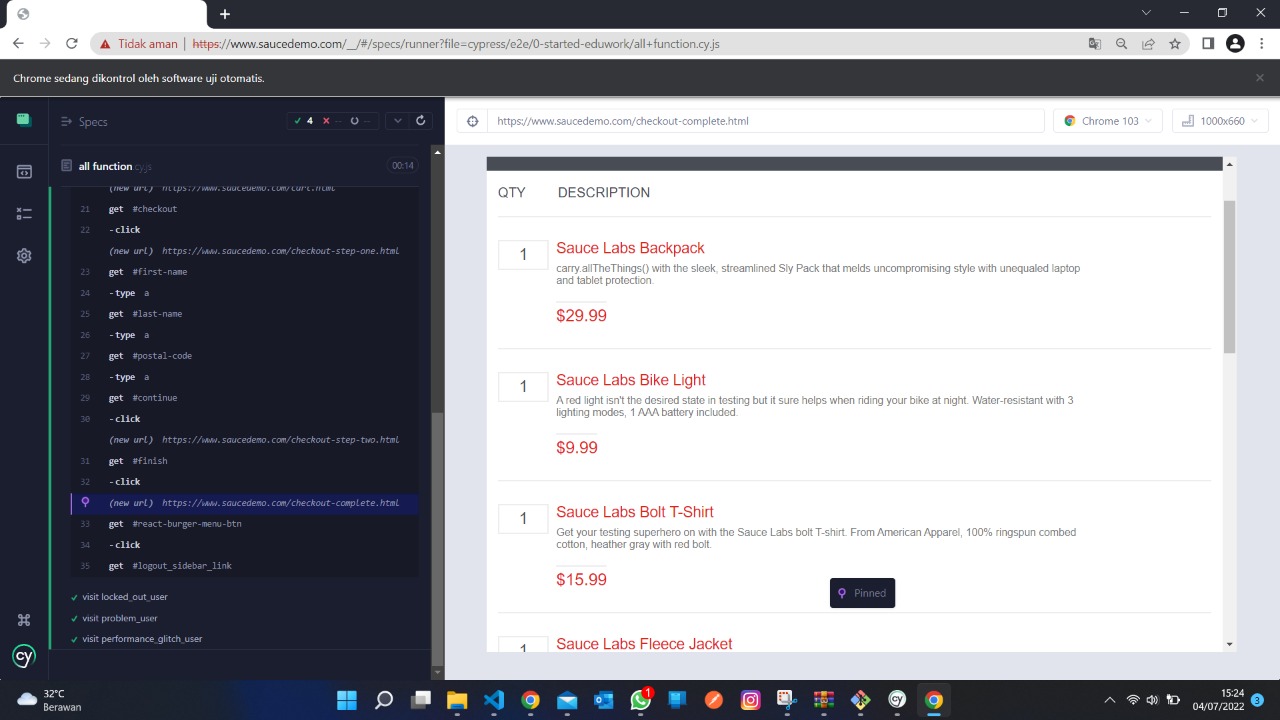Click the preview page vertical scrollbar thumb
Viewport: 1280px width, 720px height.
(x=1229, y=276)
